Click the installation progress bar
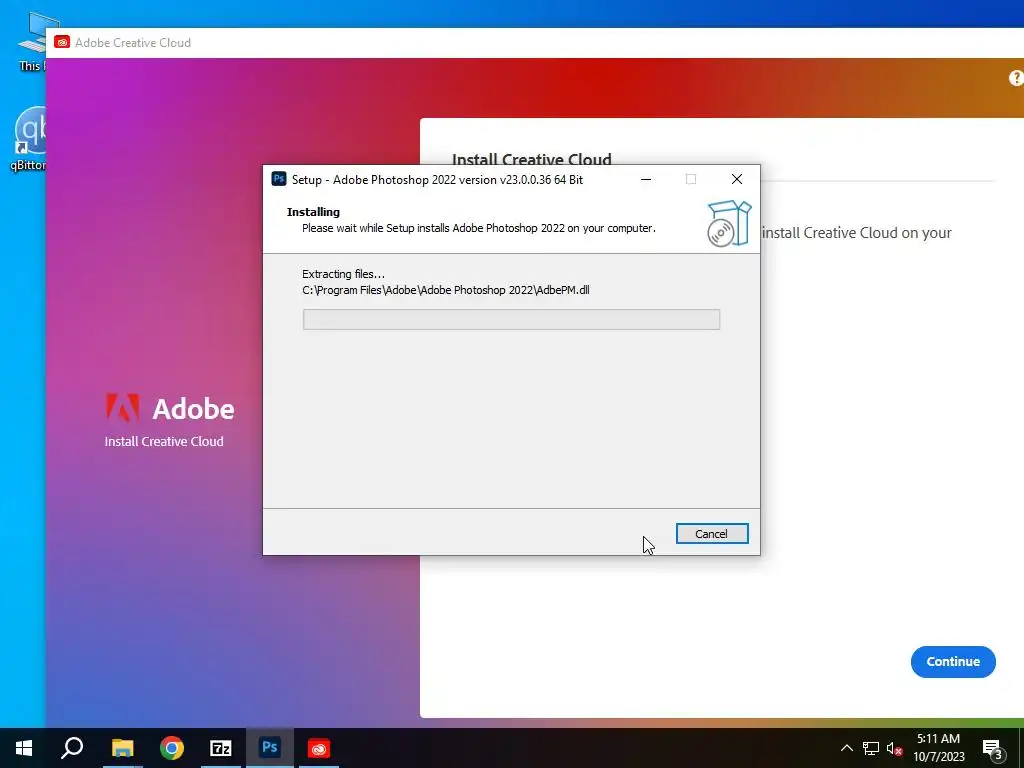Screen dimensions: 1024x768 coord(511,319)
